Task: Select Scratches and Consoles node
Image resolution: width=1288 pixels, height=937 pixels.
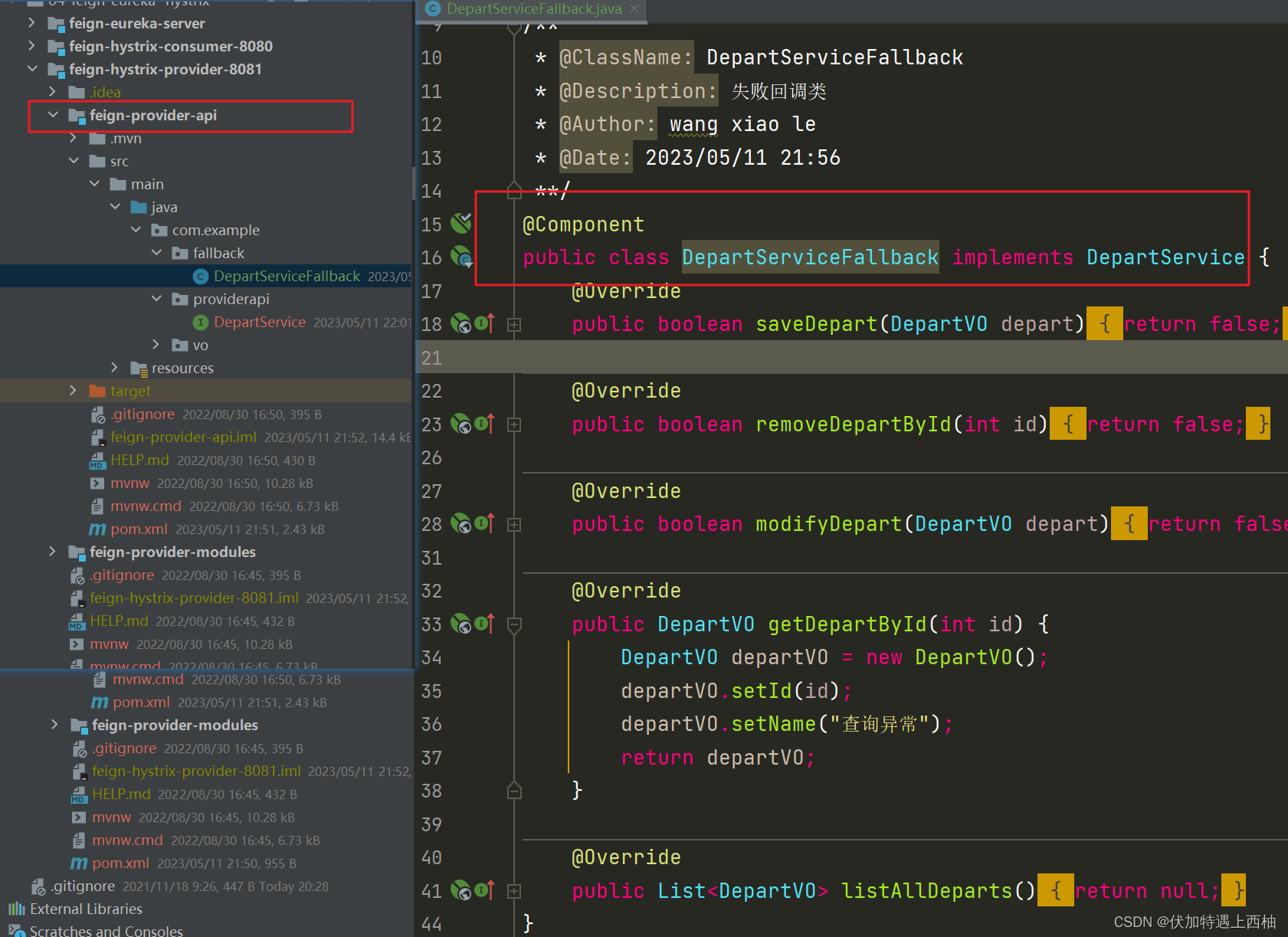Action: [x=107, y=931]
